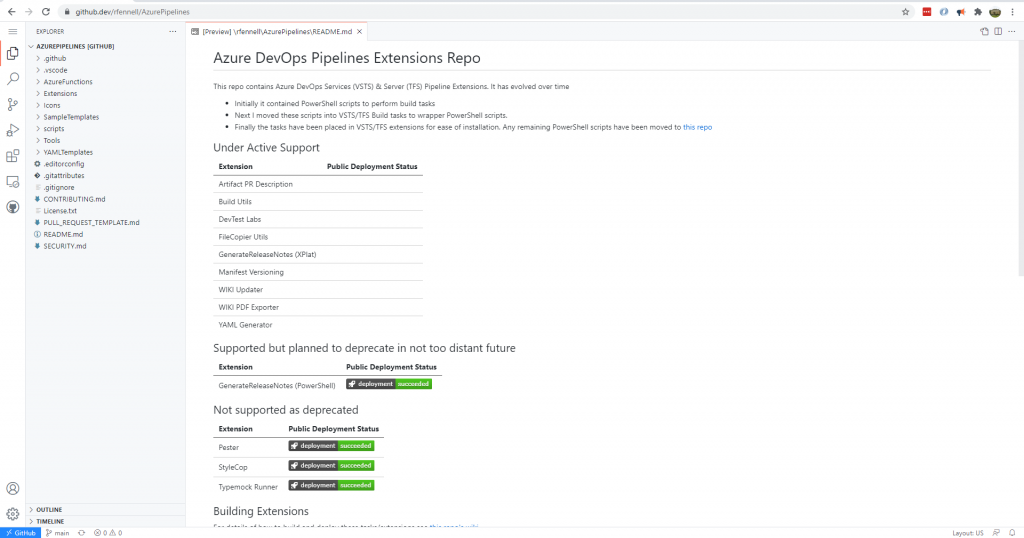The height and width of the screenshot is (538, 1024).
Task: Click the red extension icon in browser toolbar
Action: click(x=927, y=12)
